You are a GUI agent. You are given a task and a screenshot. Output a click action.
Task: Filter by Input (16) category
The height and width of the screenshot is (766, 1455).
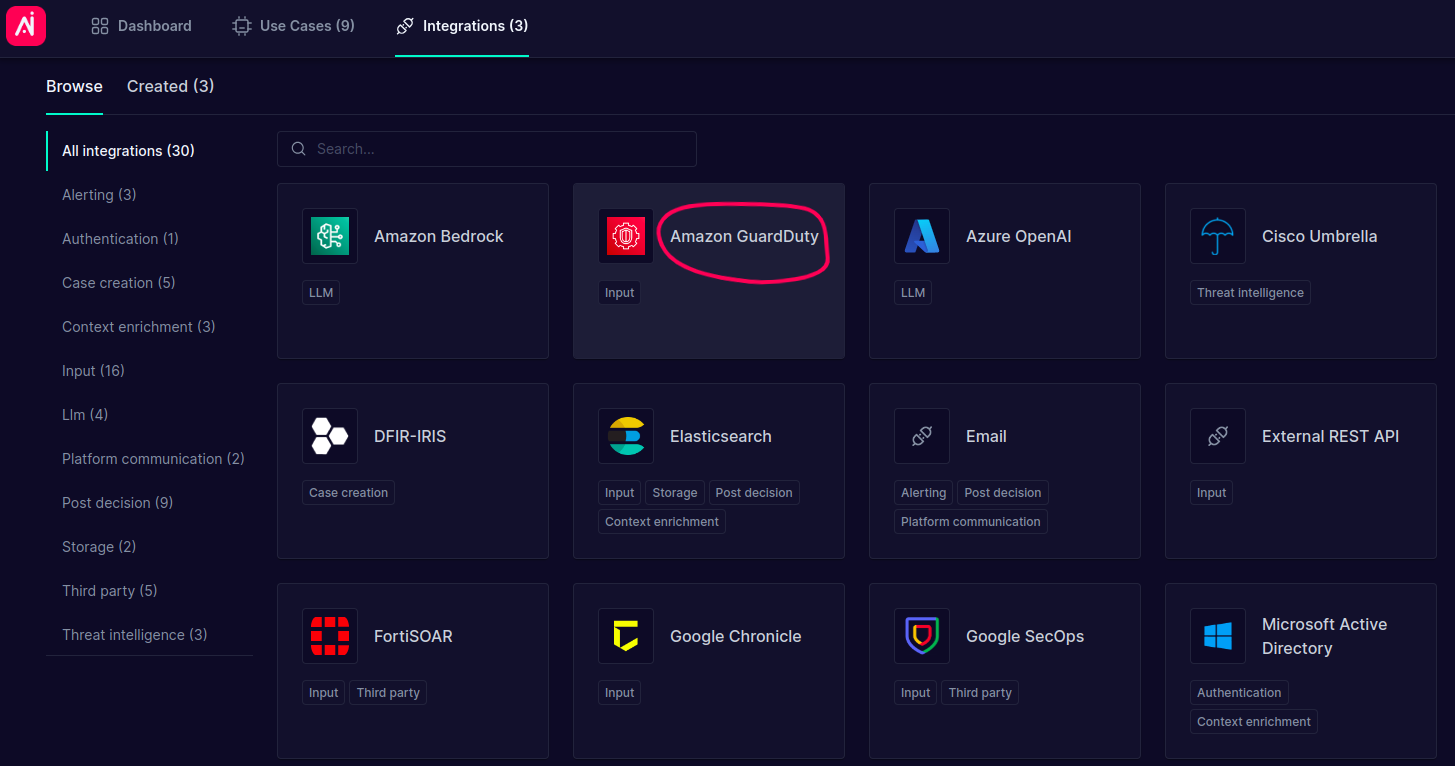tap(93, 371)
